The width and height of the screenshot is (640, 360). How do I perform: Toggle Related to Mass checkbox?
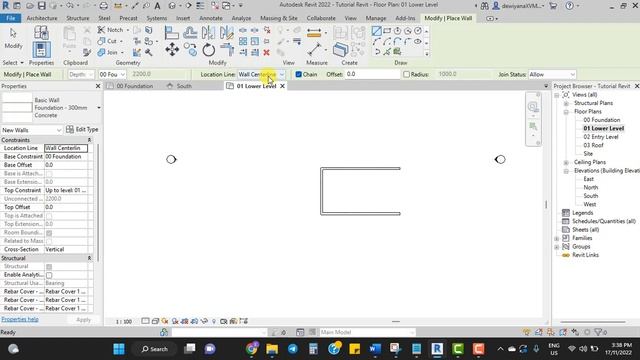point(49,241)
